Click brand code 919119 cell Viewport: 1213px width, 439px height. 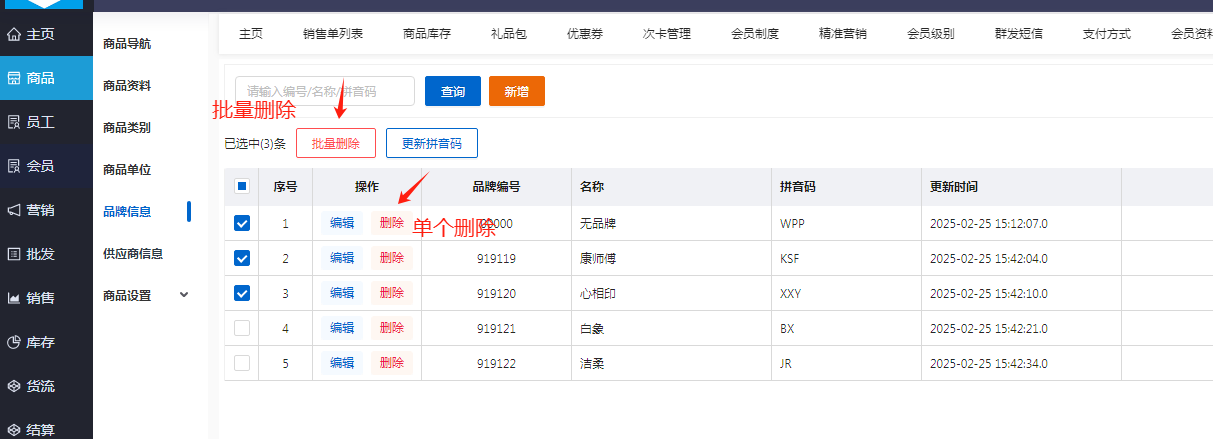(496, 259)
